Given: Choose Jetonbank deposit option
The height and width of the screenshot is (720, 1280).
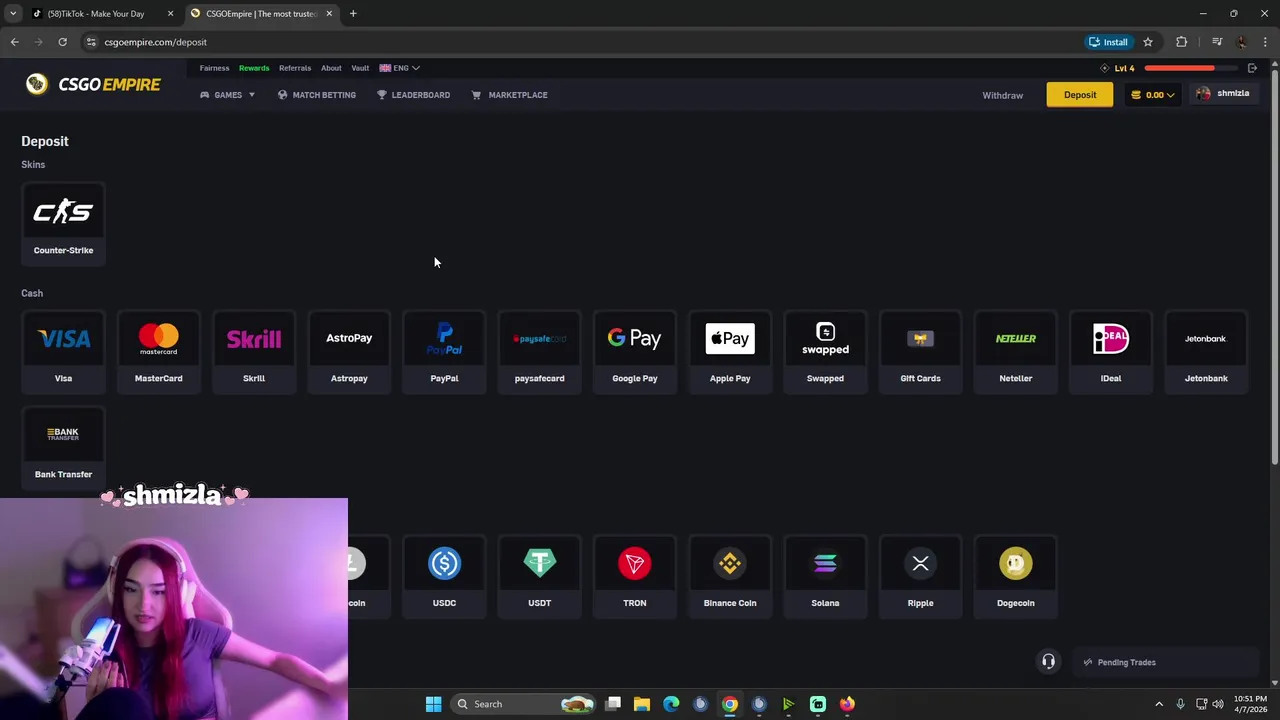Looking at the screenshot, I should (1206, 351).
